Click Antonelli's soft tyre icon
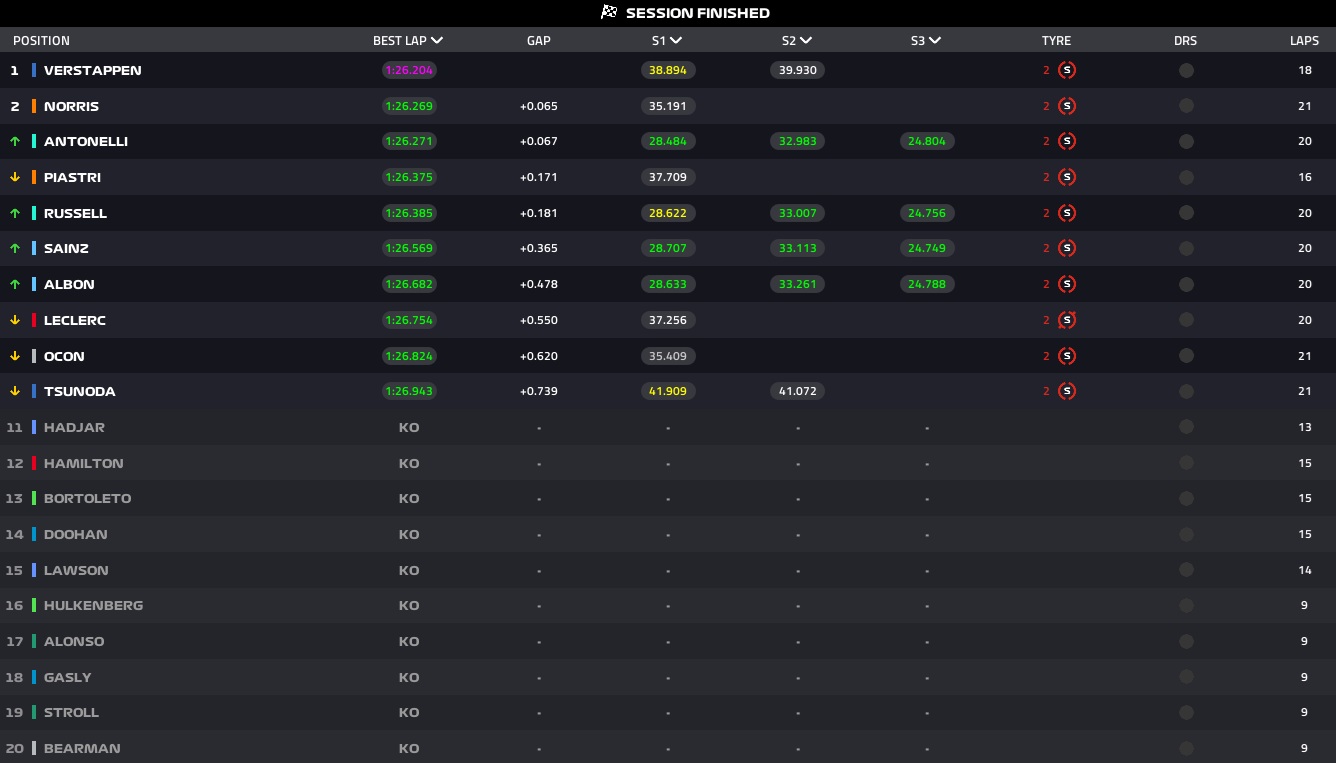The width and height of the screenshot is (1336, 763). coord(1067,141)
